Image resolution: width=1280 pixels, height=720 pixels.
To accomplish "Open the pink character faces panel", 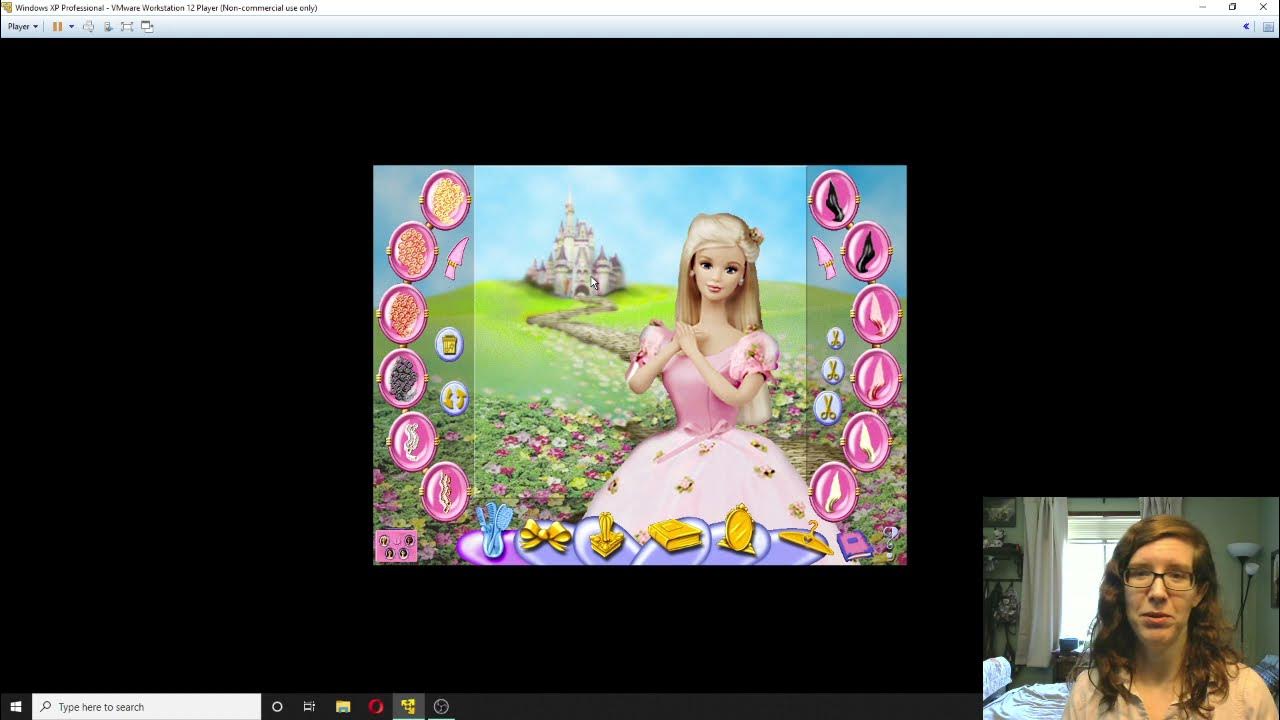I will 396,546.
